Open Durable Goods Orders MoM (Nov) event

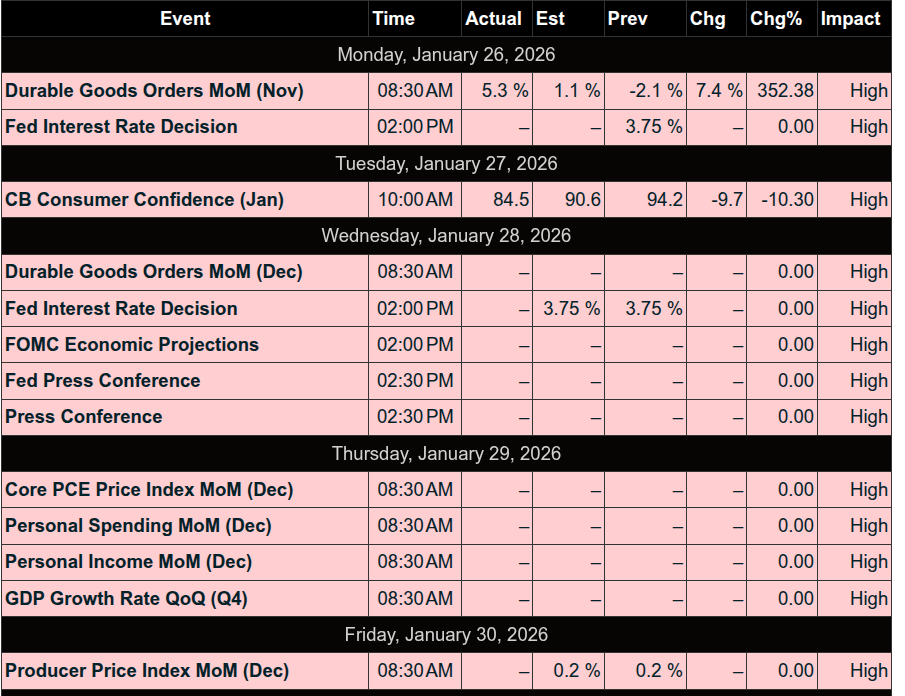tap(154, 91)
